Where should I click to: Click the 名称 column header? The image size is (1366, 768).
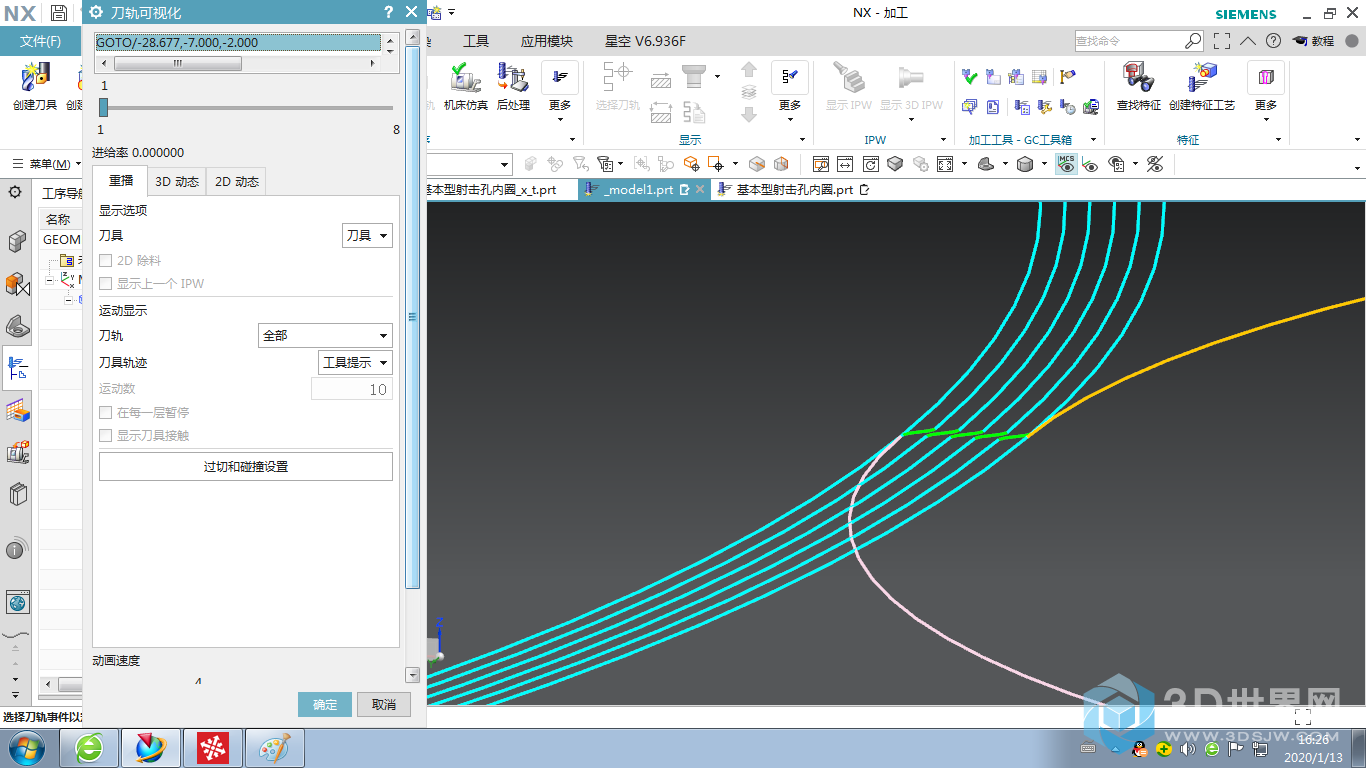(58, 219)
